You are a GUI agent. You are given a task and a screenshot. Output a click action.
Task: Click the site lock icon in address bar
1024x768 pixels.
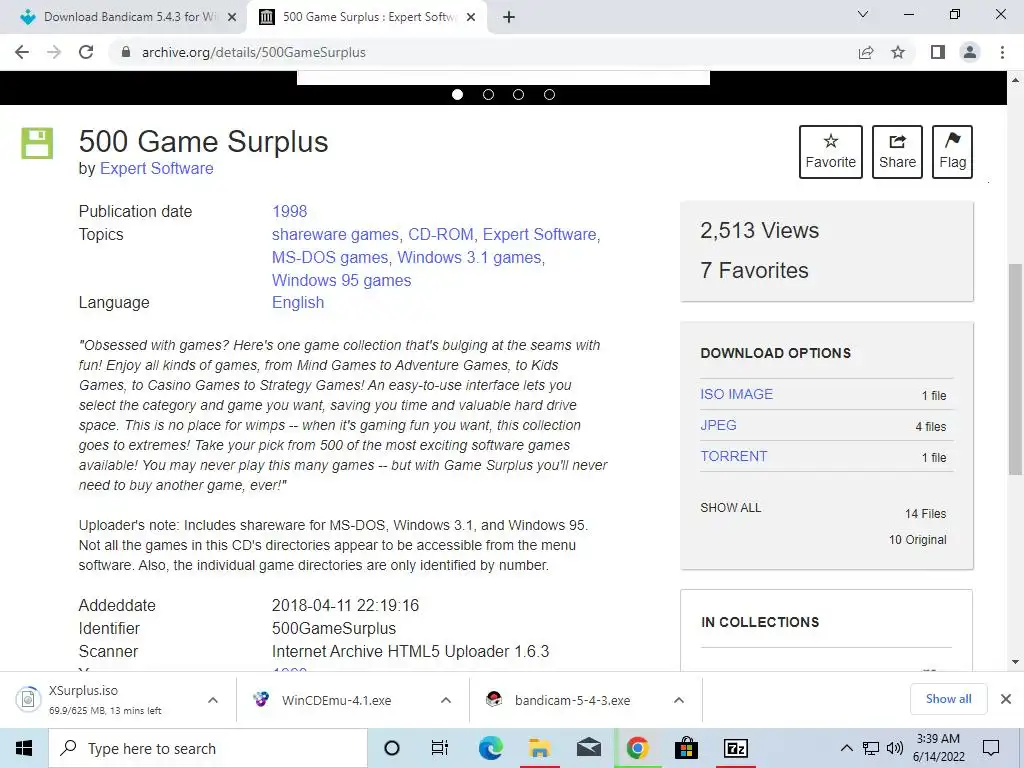[126, 52]
